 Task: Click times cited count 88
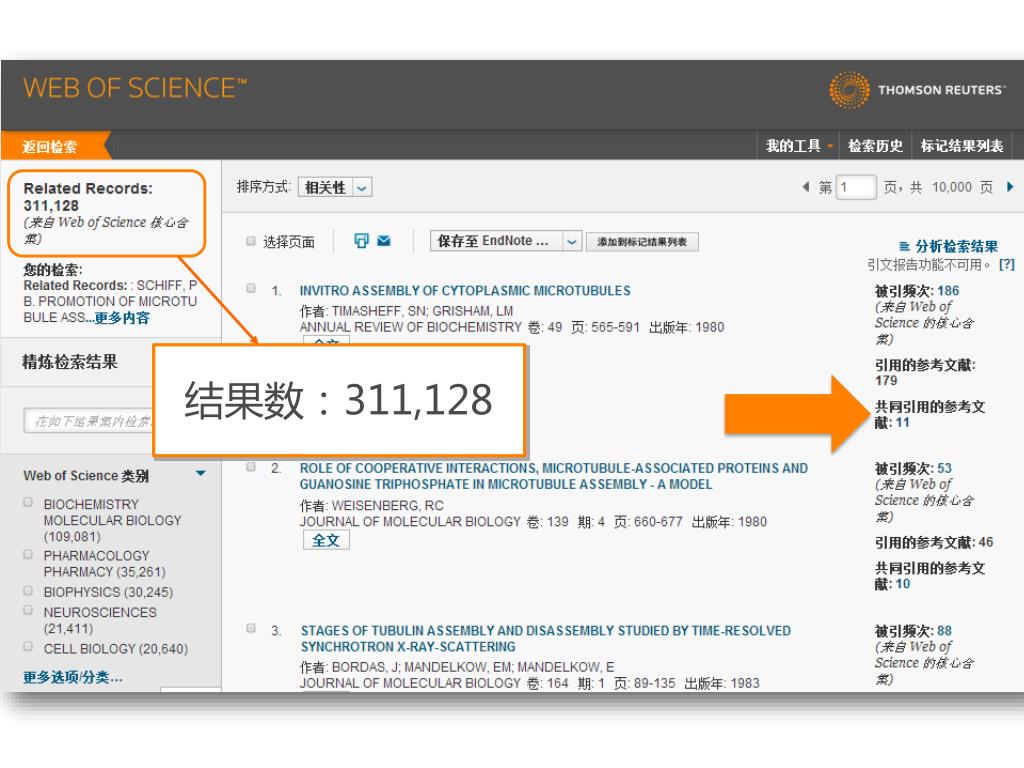(x=944, y=631)
